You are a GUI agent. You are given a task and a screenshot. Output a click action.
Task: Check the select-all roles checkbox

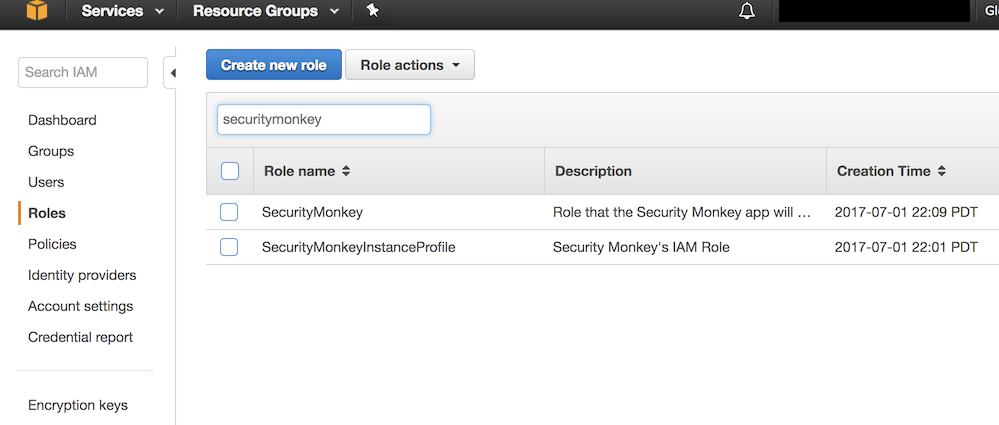click(230, 171)
